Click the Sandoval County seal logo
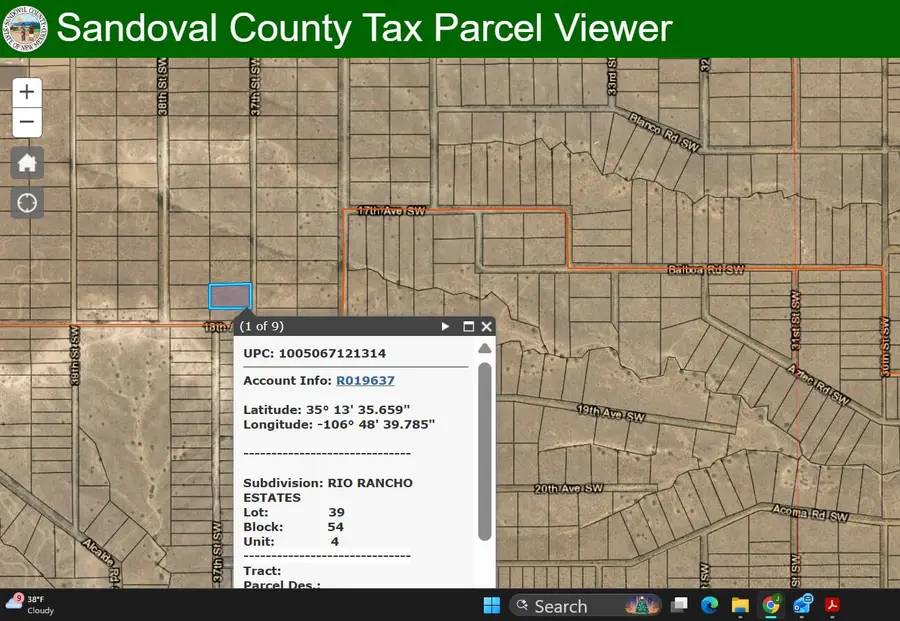900x621 pixels. [24, 29]
